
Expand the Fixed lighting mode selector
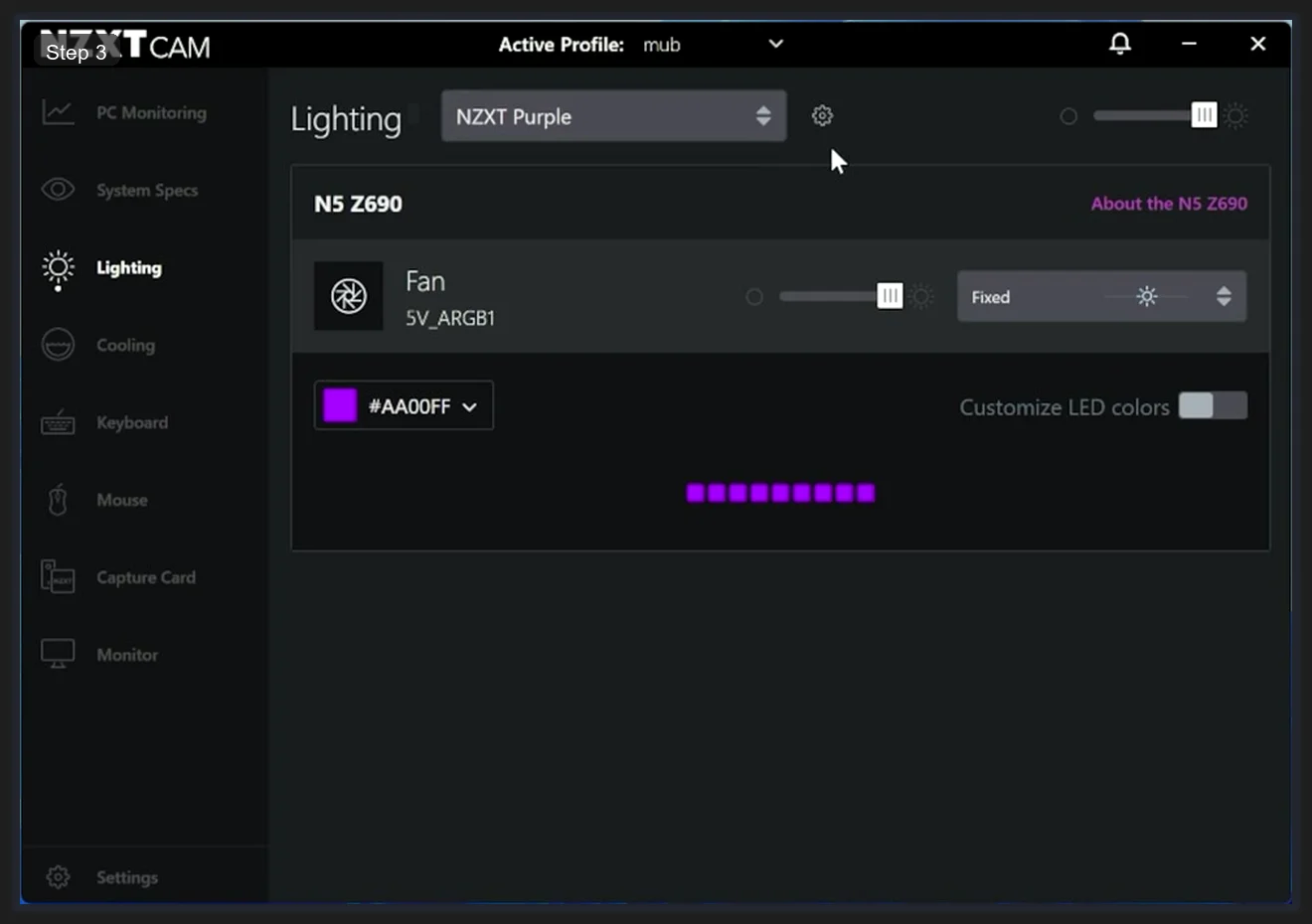coord(1225,295)
